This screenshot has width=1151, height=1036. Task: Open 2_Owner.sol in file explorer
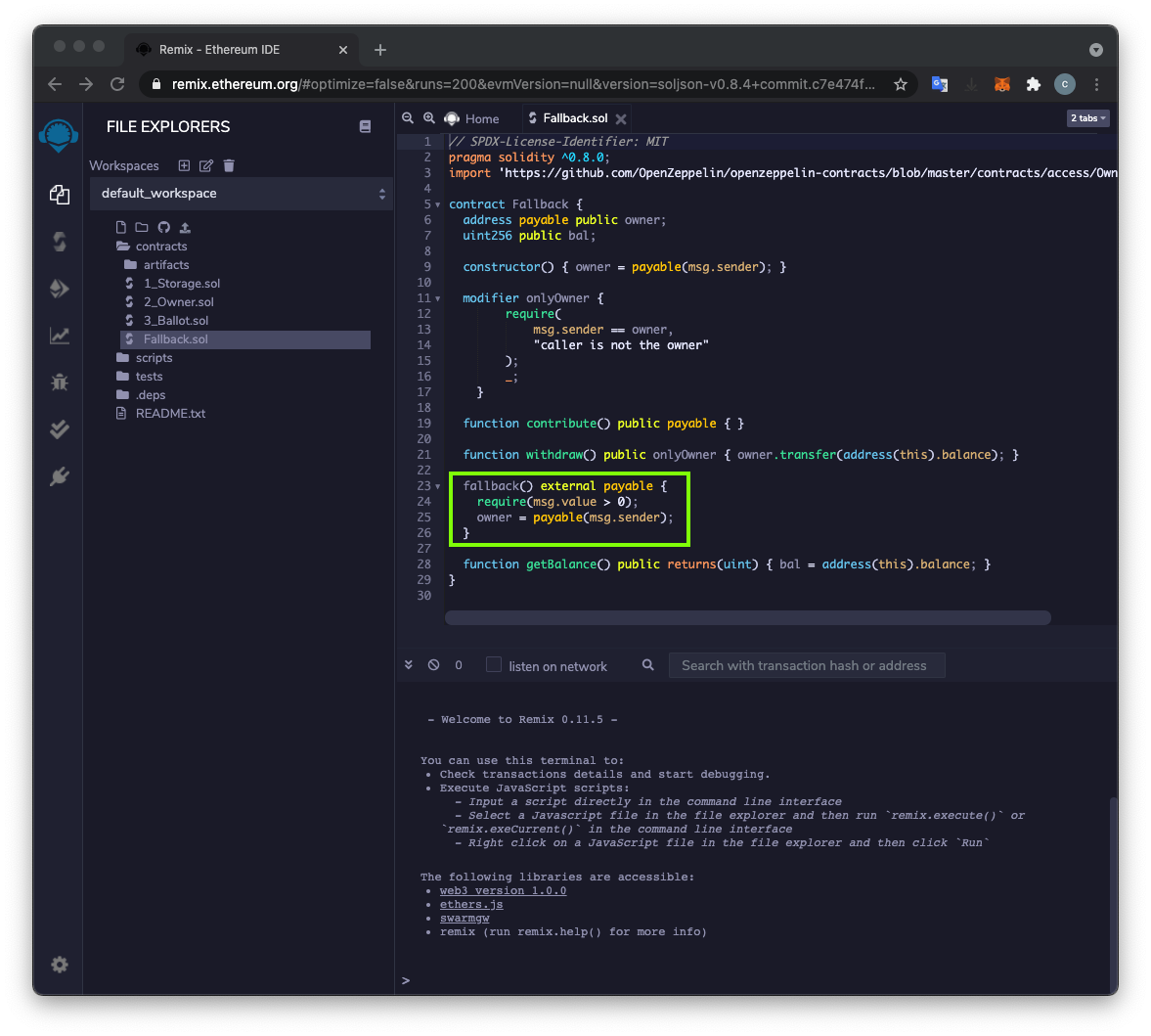[178, 302]
